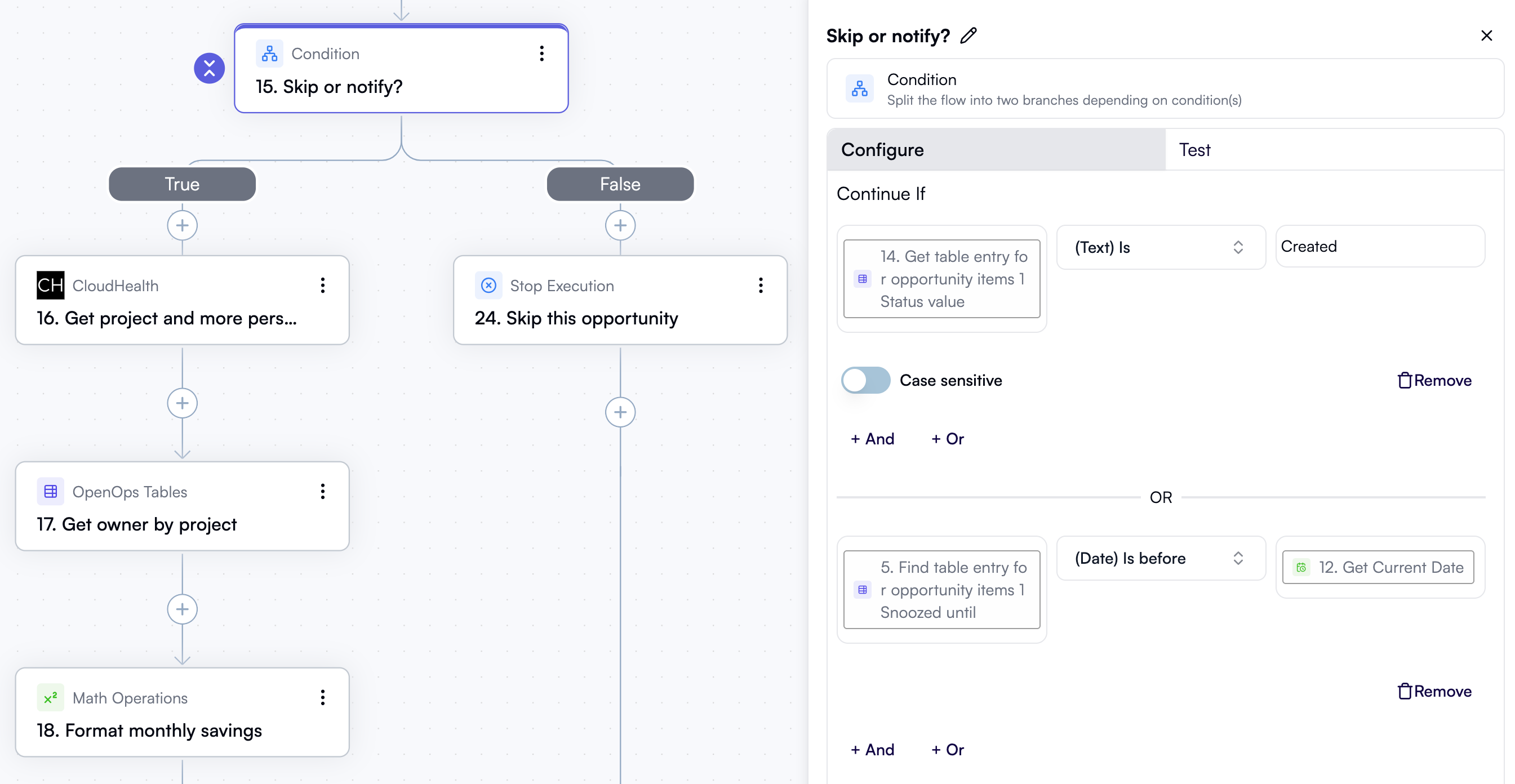Image resolution: width=1515 pixels, height=784 pixels.
Task: Switch to the Test tab
Action: tap(1194, 150)
